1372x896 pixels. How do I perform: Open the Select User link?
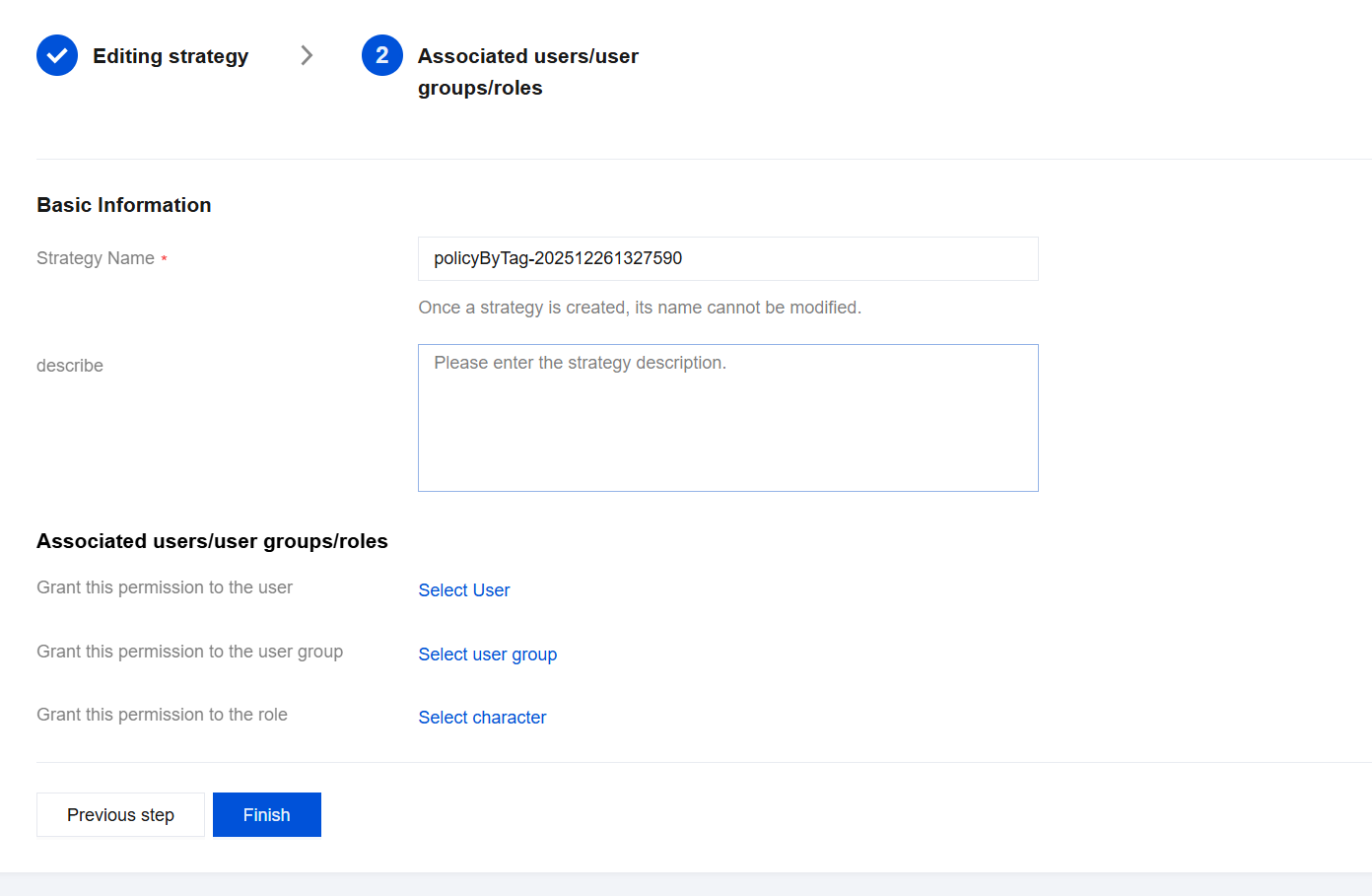click(464, 590)
